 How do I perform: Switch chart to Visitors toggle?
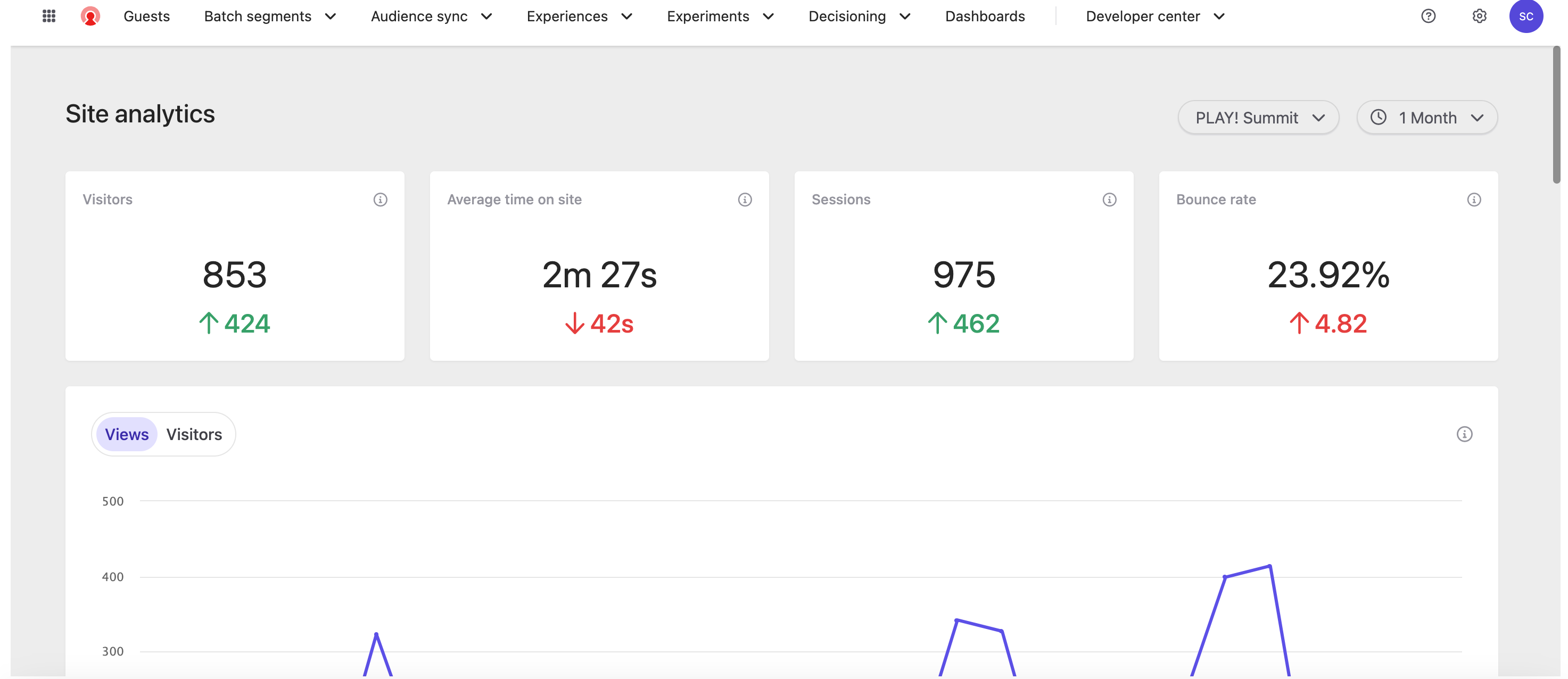(194, 434)
